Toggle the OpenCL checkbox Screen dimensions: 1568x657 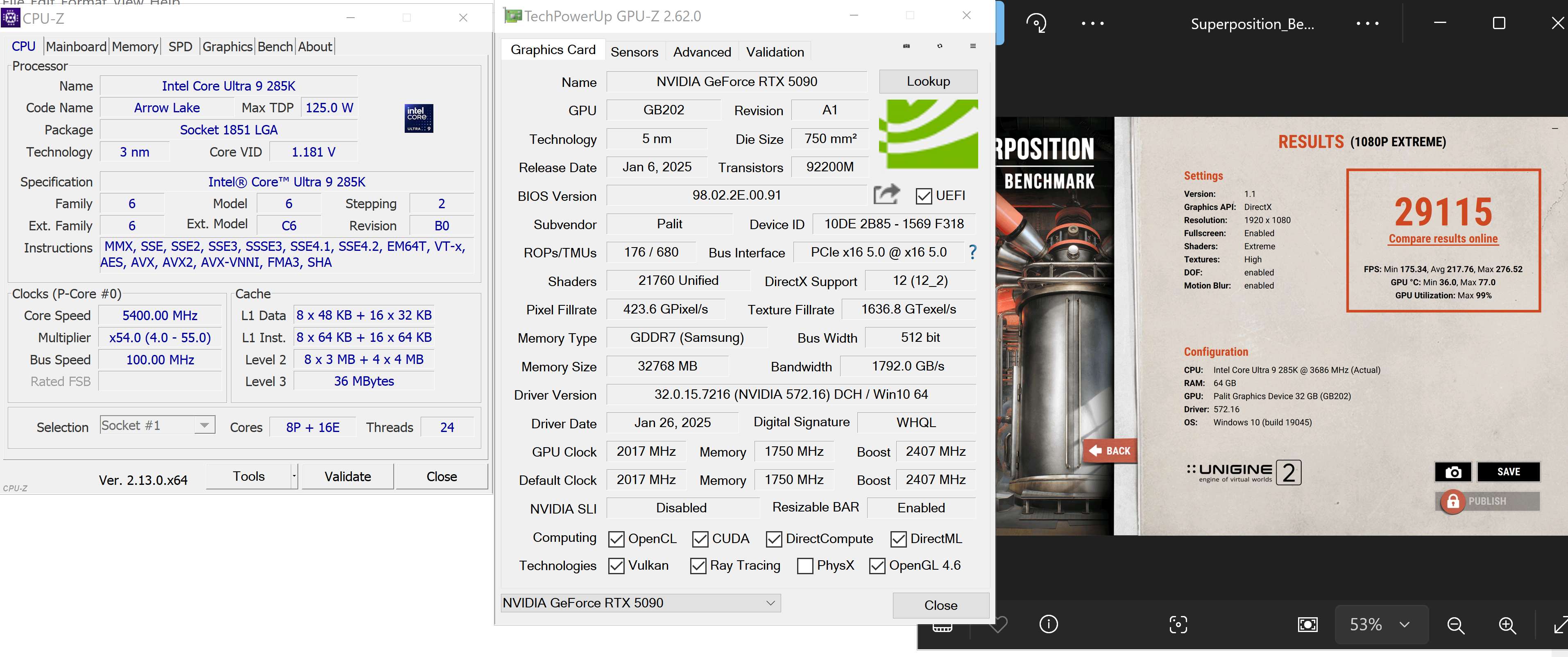point(616,539)
